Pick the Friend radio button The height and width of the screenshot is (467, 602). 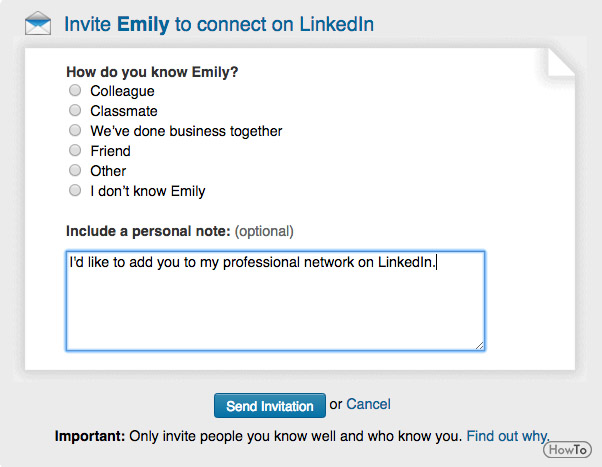tap(75, 150)
